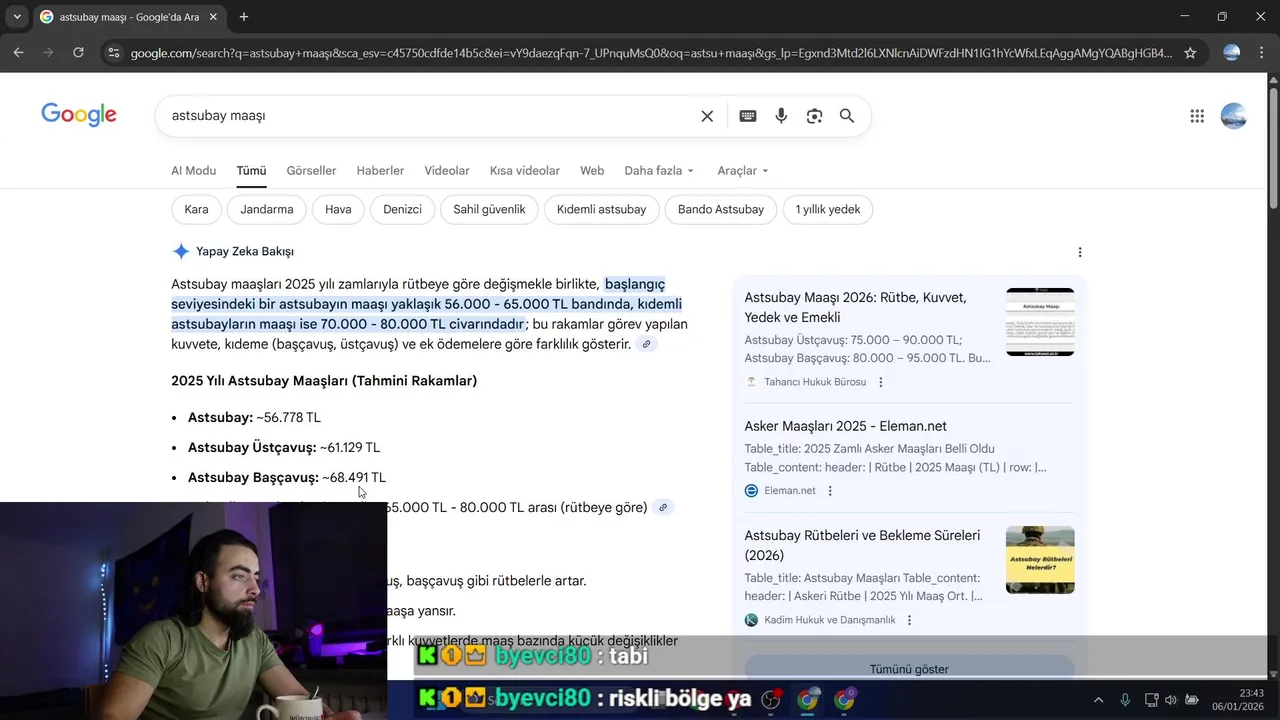Go back to previous page in browser

(18, 53)
